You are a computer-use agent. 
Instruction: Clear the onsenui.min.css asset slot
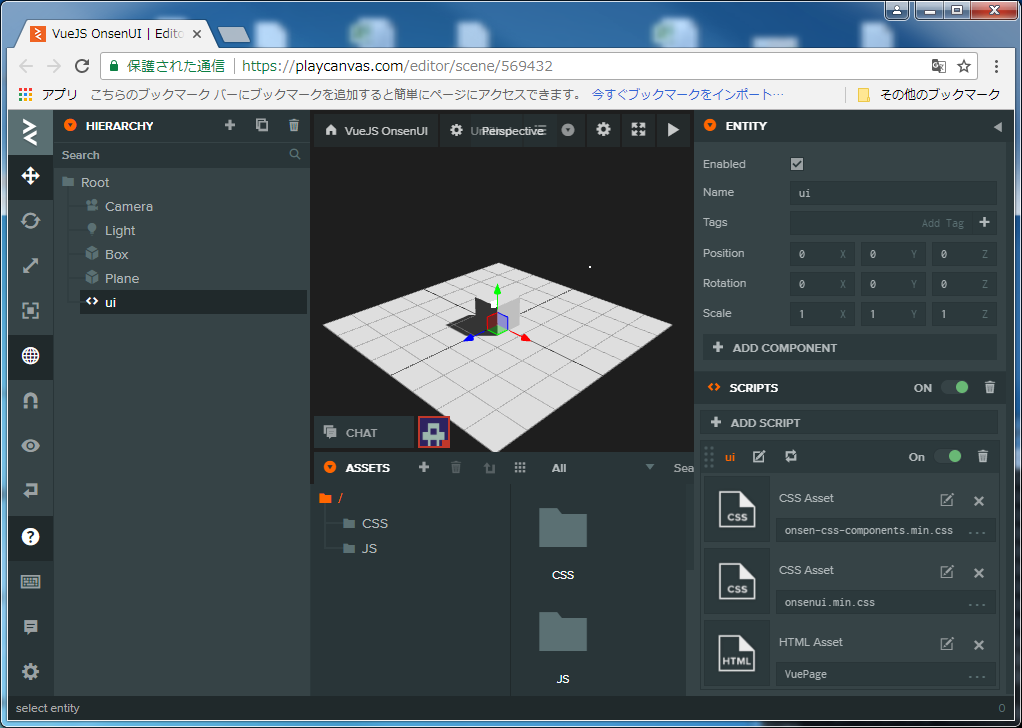coord(978,574)
